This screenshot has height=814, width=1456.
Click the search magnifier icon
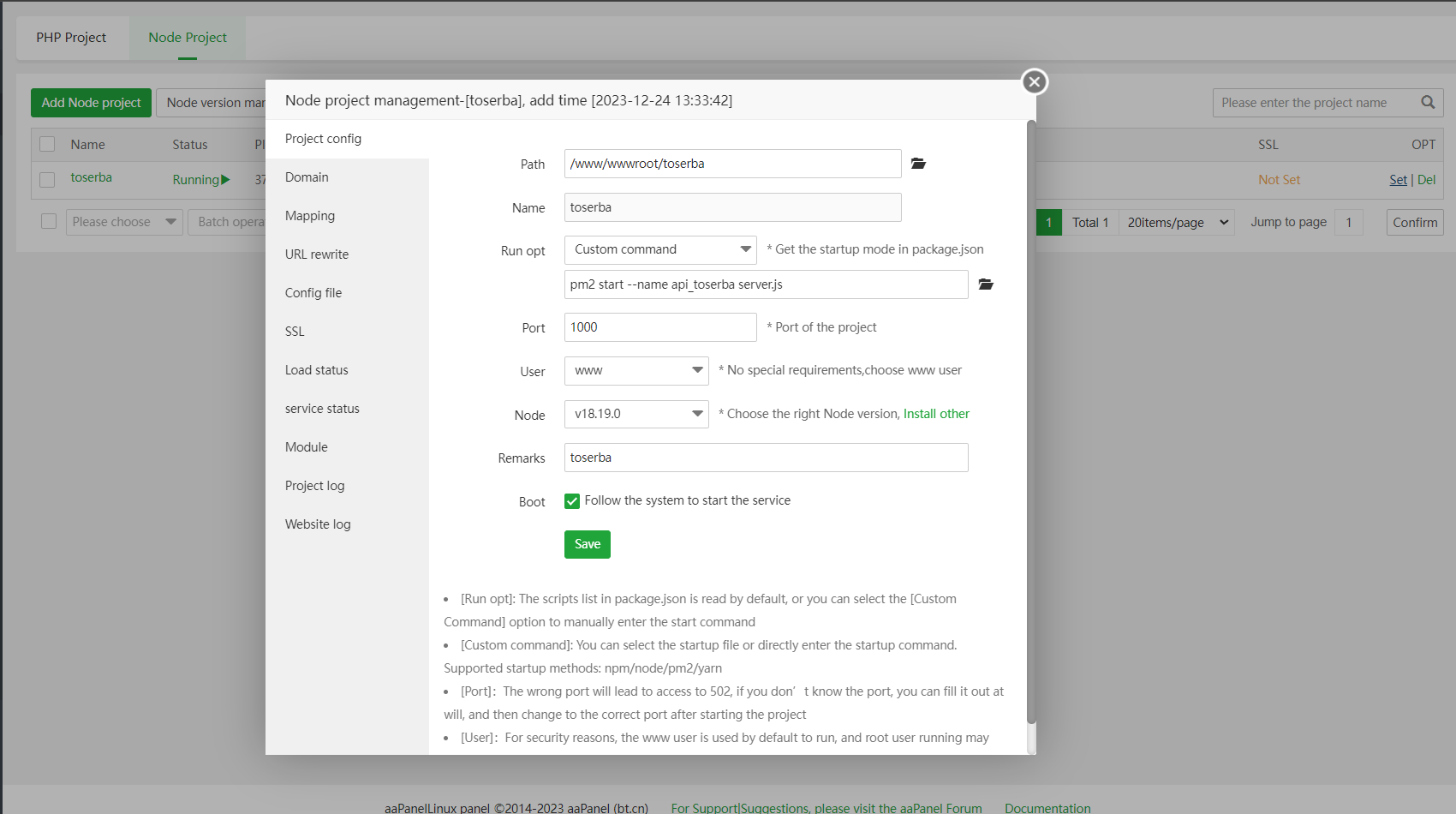click(1428, 102)
